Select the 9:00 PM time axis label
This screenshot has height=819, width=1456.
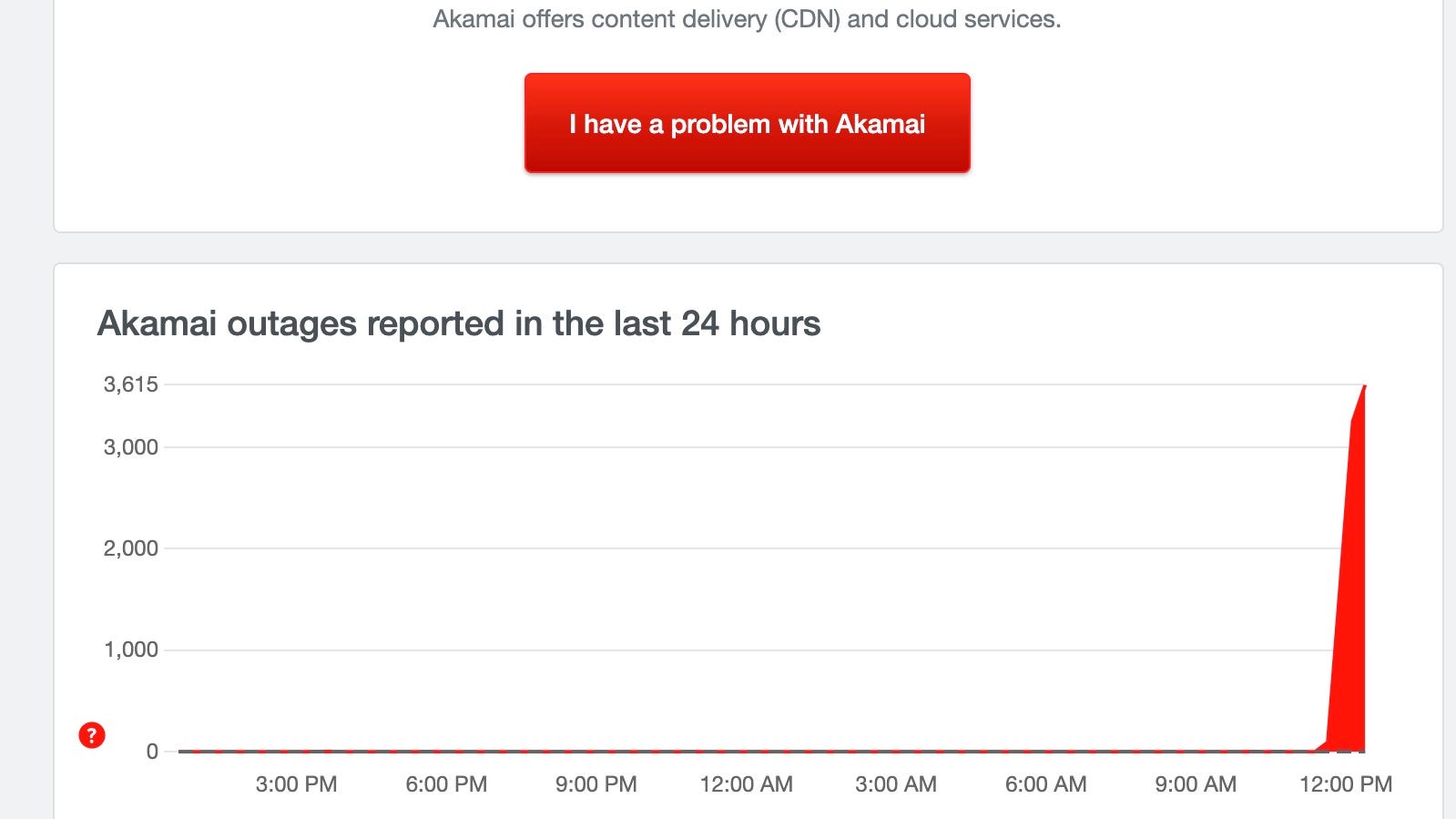point(596,783)
